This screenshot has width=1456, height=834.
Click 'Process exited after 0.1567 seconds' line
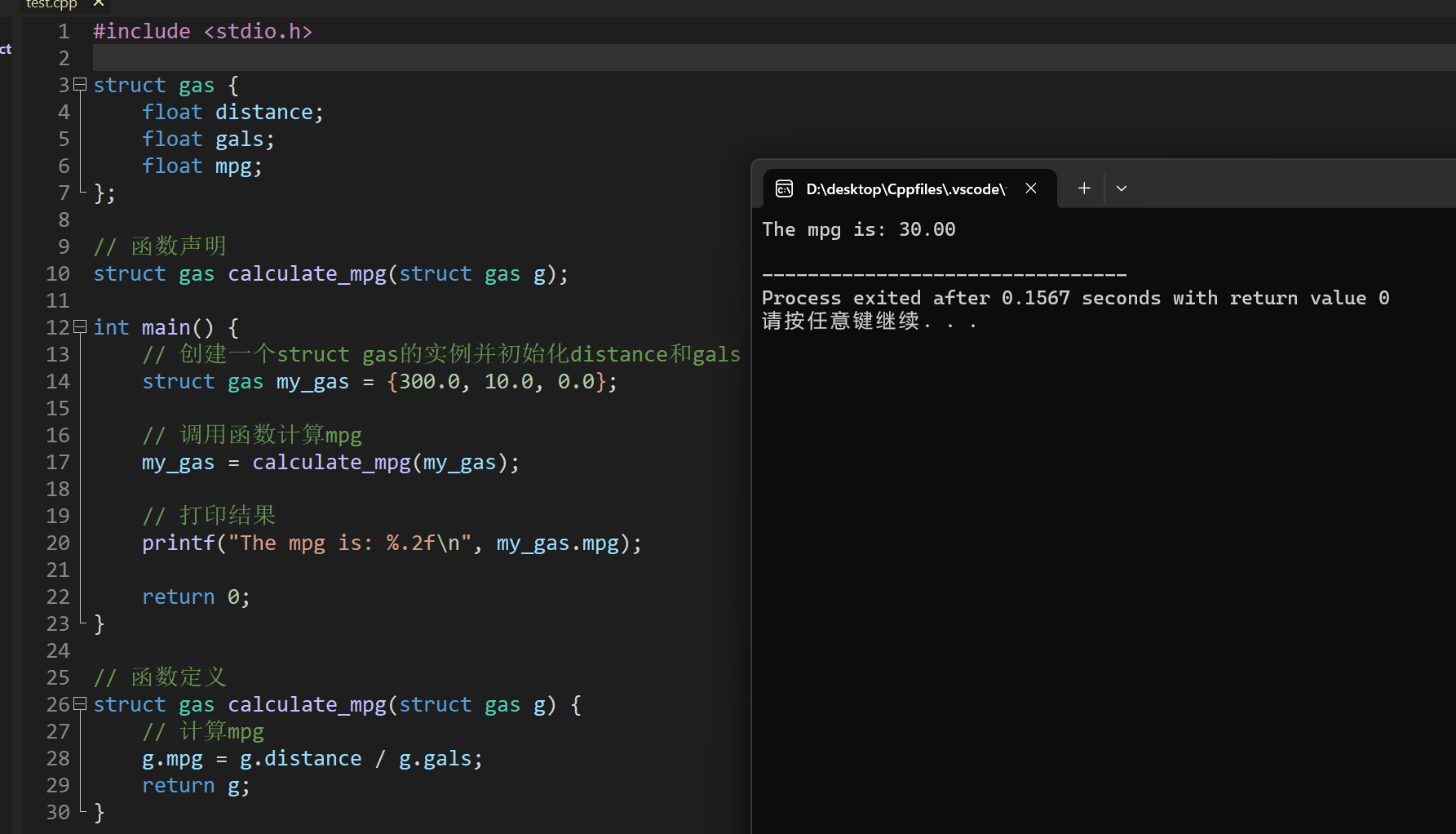point(961,299)
